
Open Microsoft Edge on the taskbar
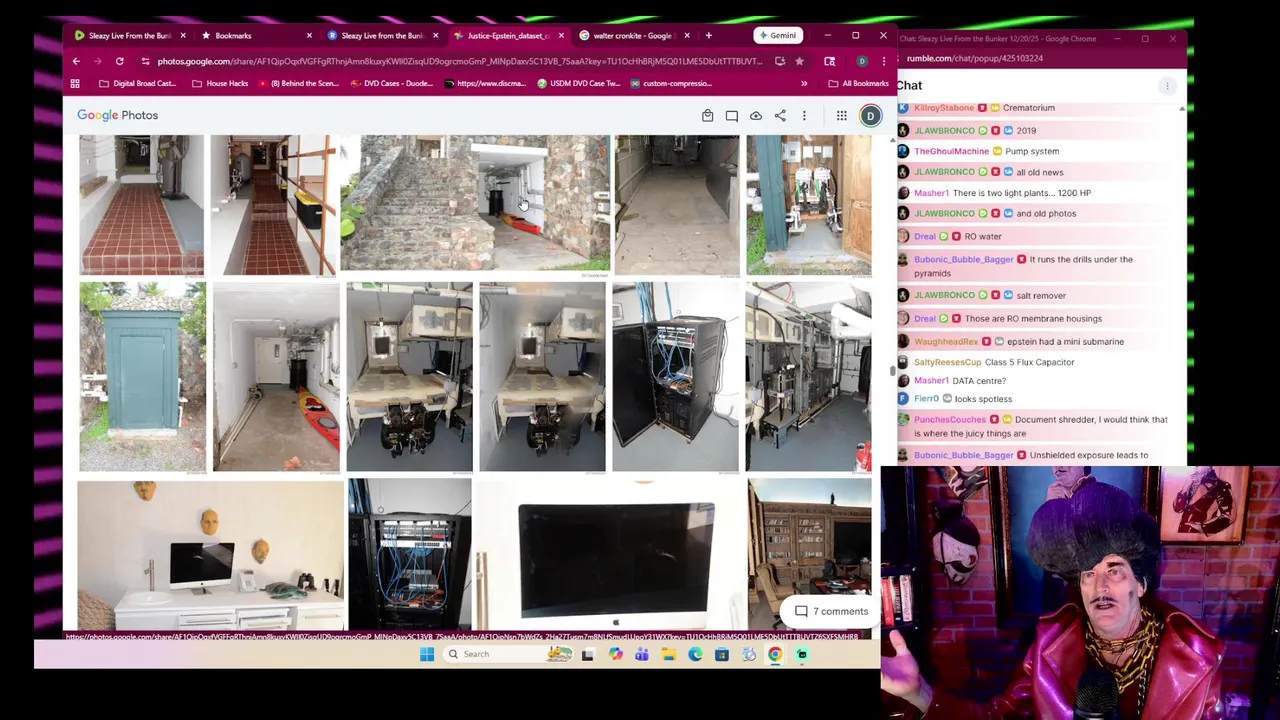coord(695,654)
